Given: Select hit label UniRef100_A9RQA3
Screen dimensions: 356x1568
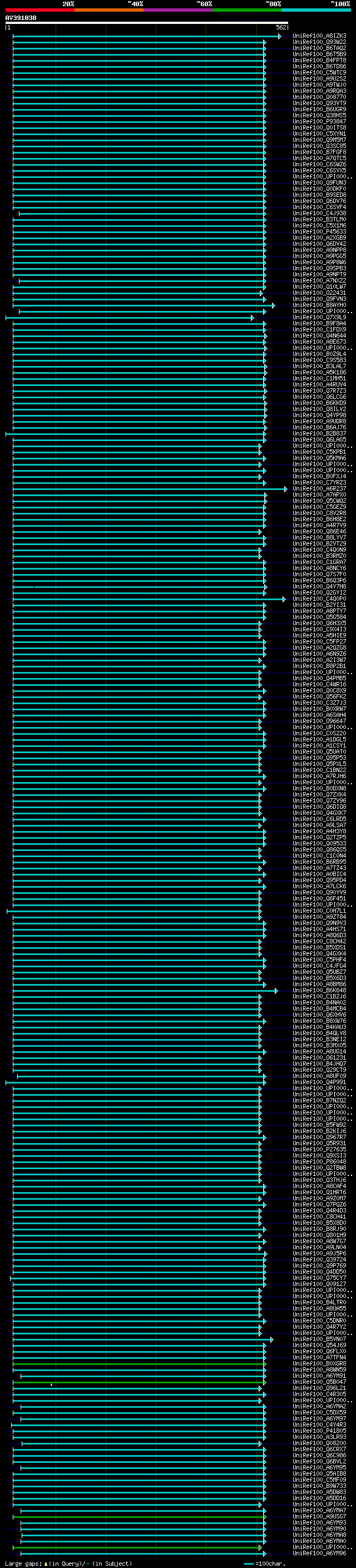Looking at the screenshot, I should [319, 91].
